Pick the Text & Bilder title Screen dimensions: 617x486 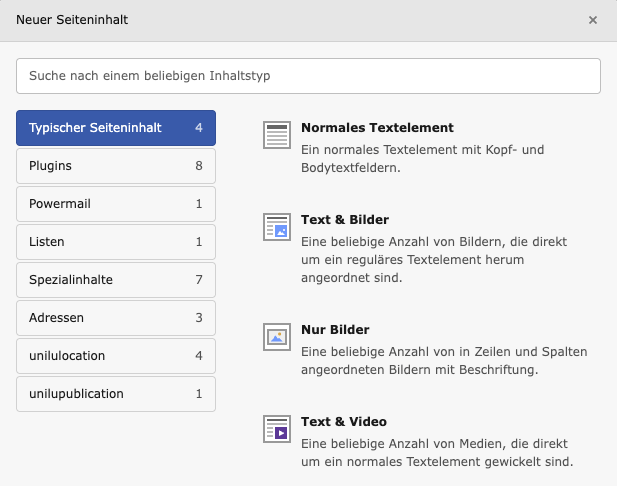click(345, 220)
